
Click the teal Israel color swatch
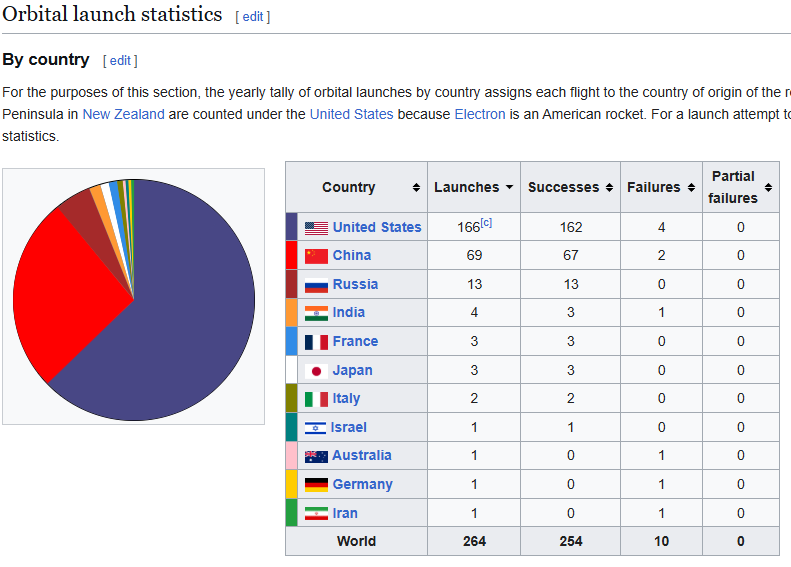292,427
